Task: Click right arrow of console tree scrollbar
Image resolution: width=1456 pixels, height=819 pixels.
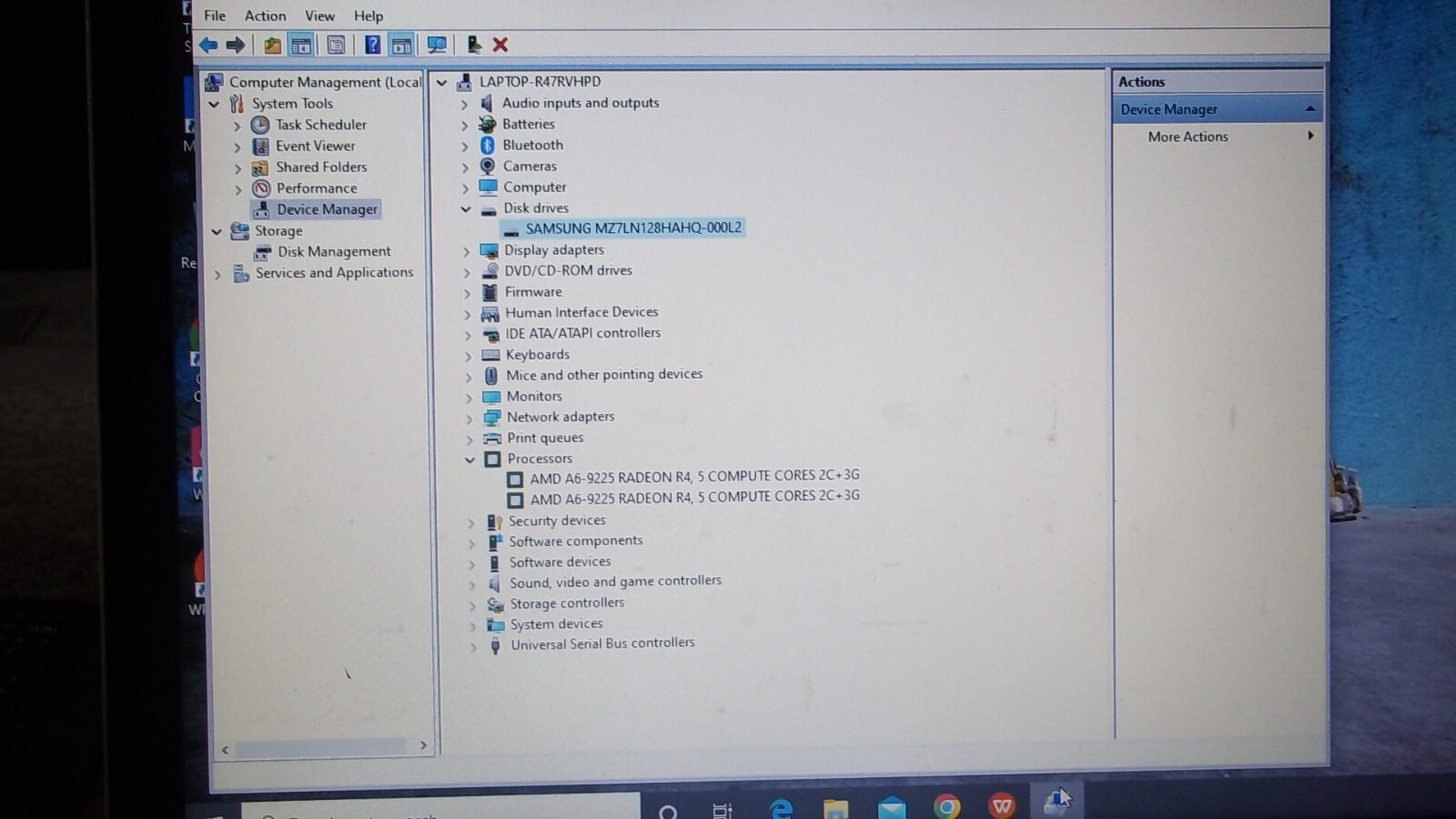Action: tap(423, 745)
